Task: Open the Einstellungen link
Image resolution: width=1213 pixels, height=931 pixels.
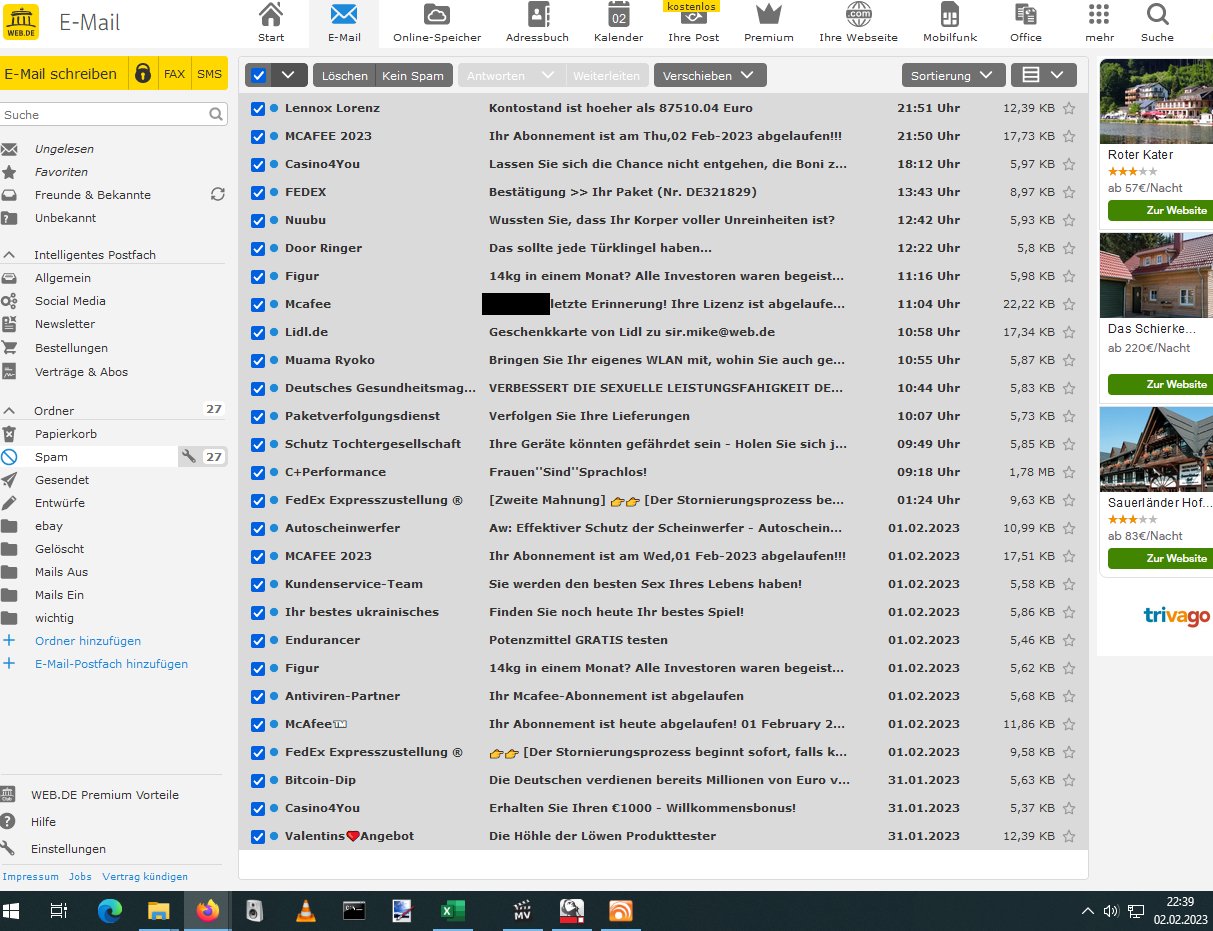Action: click(x=68, y=849)
